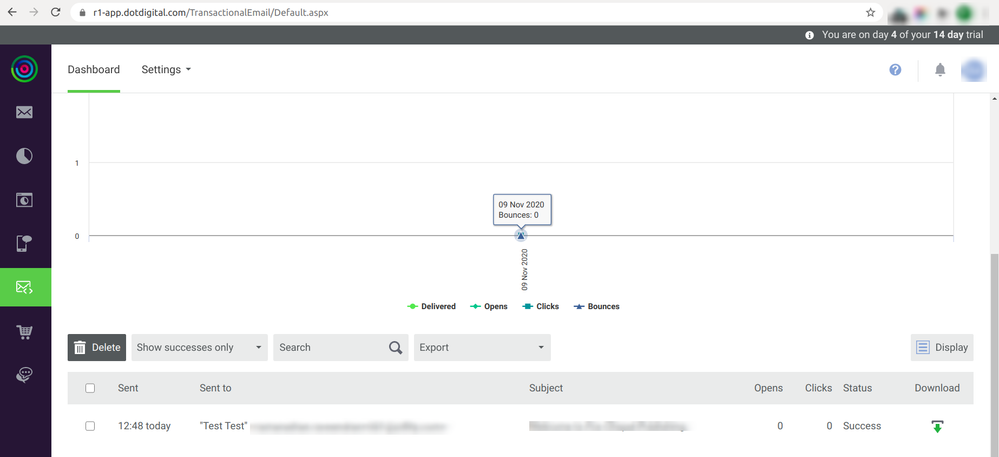Open the Export dropdown
Viewport: 999px width, 457px height.
click(x=482, y=348)
